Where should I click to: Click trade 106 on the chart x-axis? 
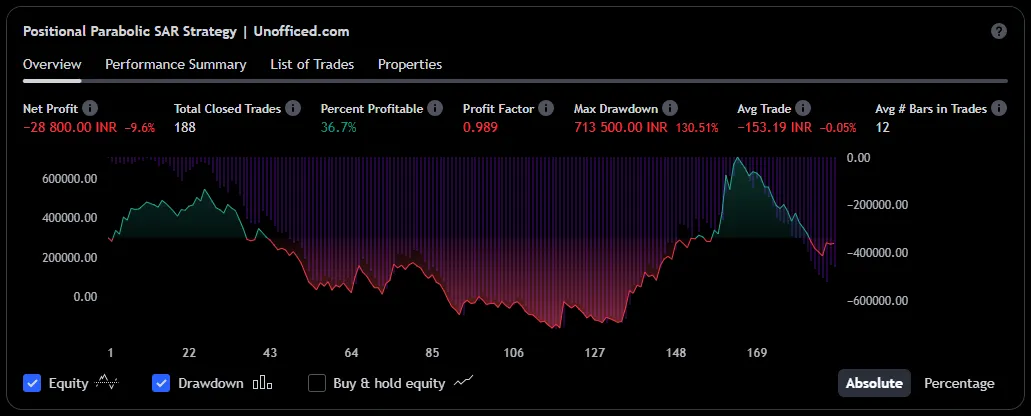(514, 353)
